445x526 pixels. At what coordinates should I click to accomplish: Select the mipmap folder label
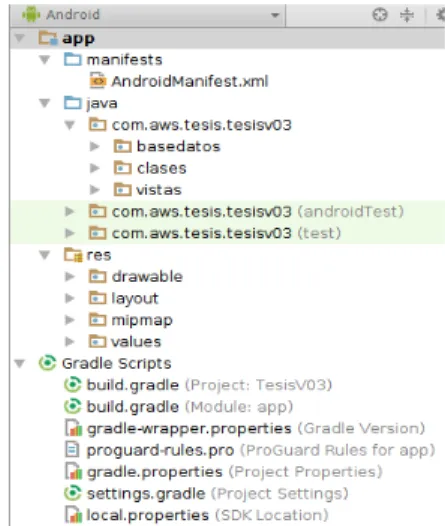coord(142,321)
